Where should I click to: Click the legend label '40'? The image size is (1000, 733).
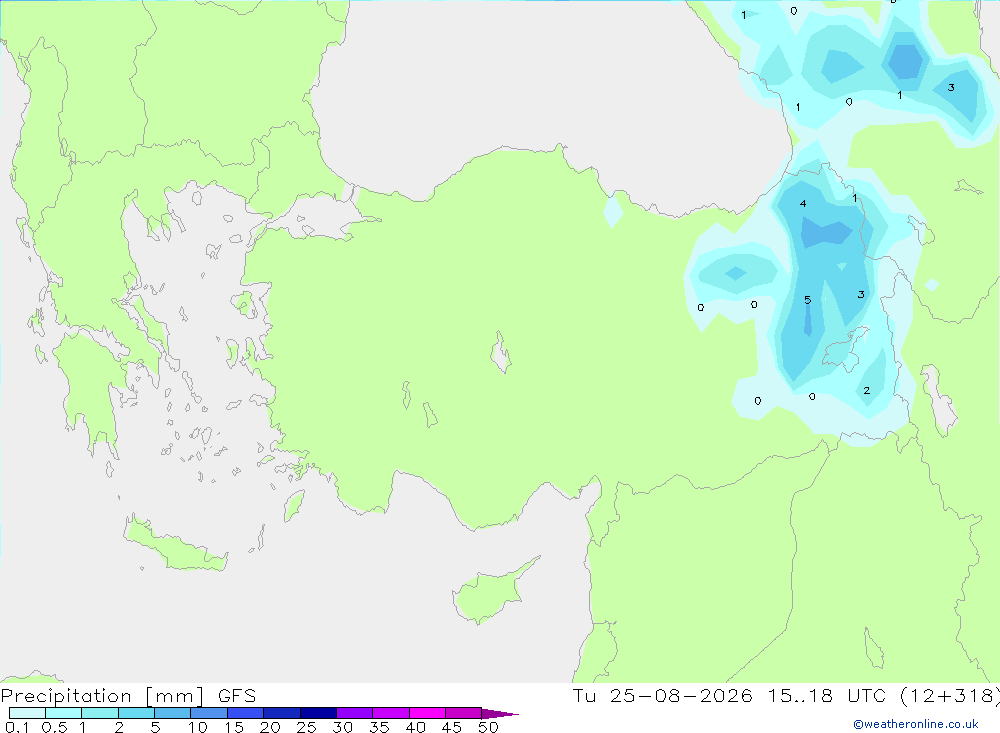coord(415,727)
